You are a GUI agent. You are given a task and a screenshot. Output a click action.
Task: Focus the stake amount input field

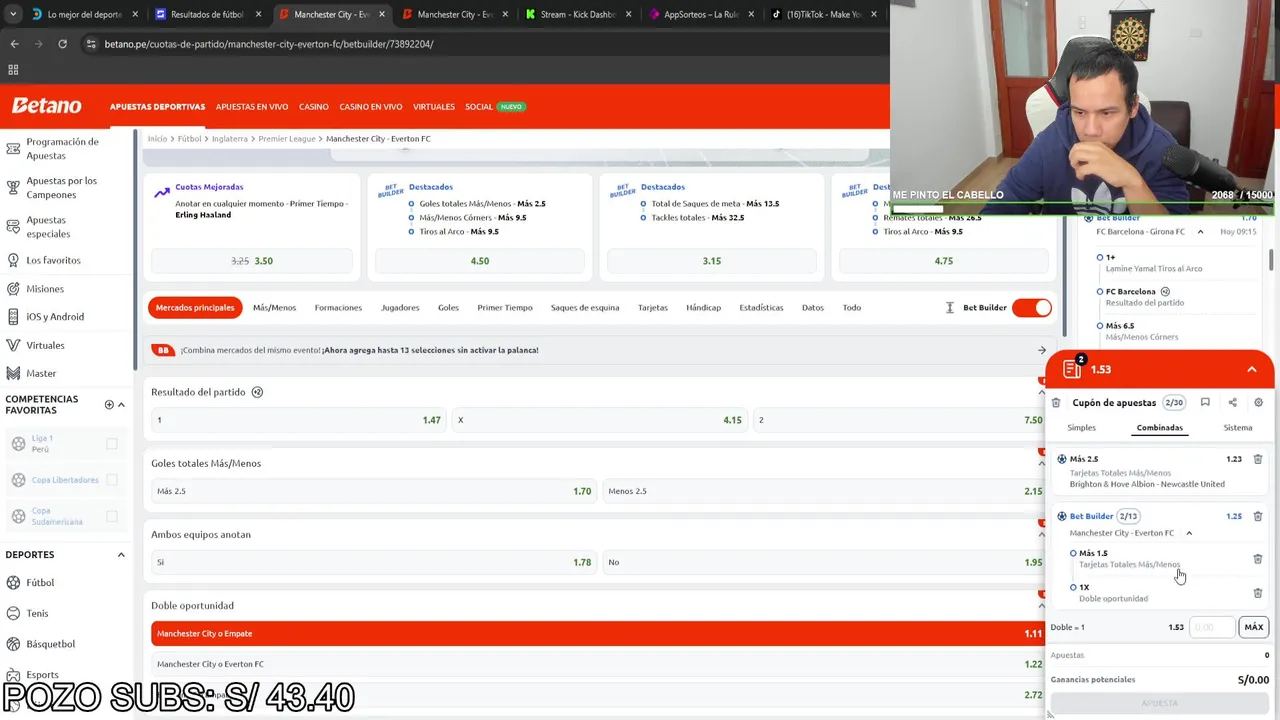pyautogui.click(x=1212, y=627)
